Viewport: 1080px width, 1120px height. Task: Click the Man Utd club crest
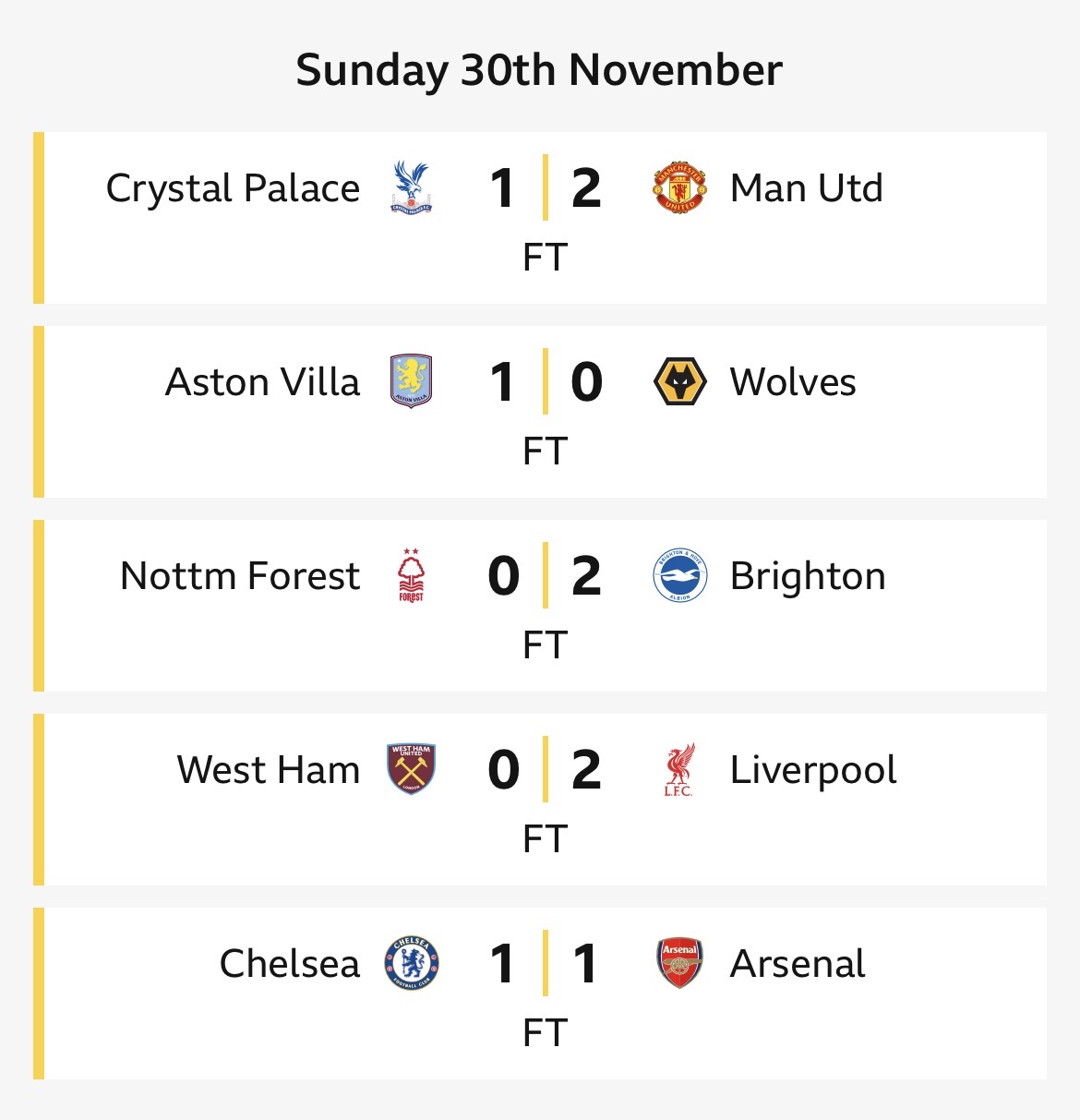tap(679, 187)
